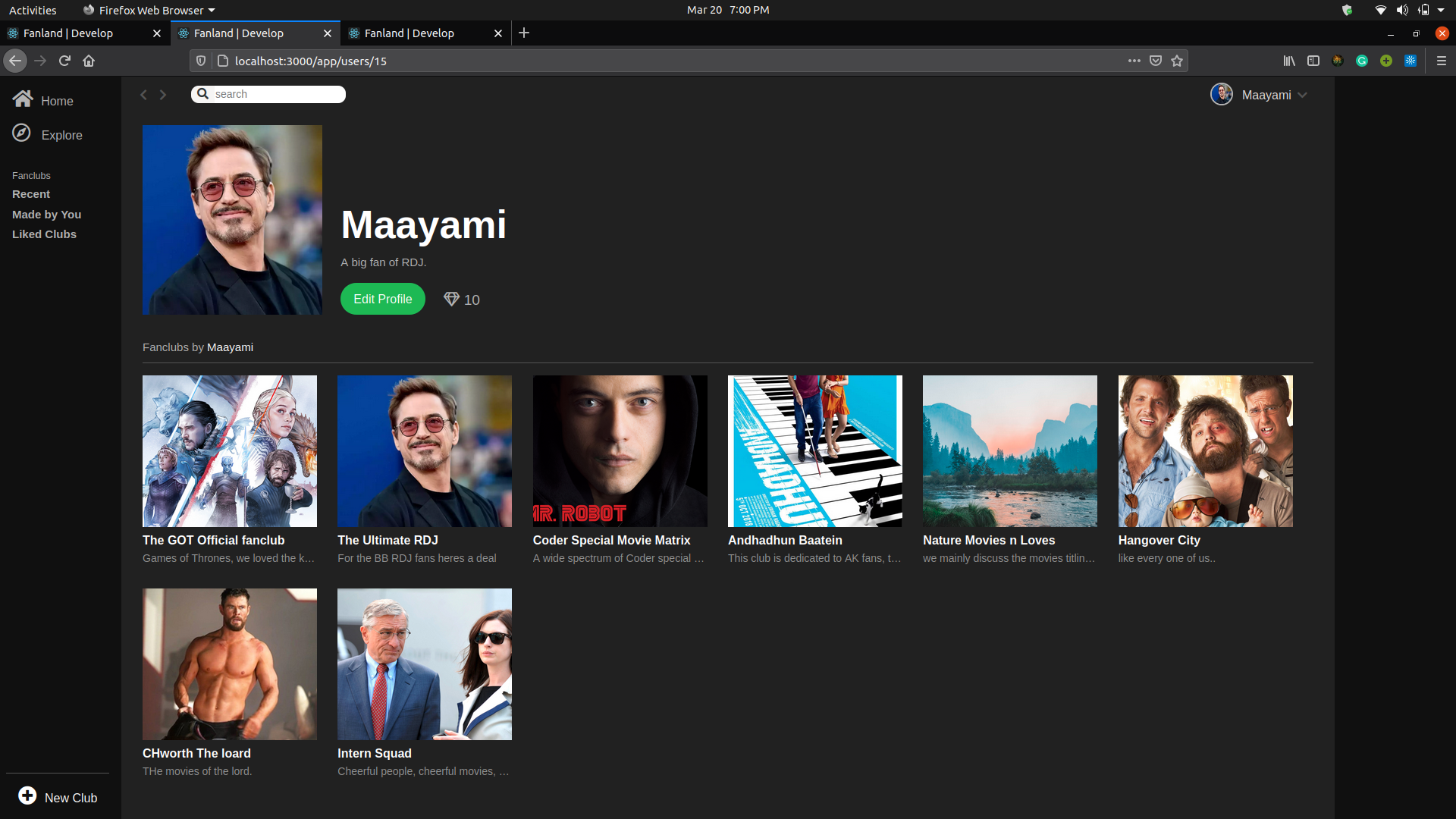Viewport: 1456px width, 819px height.
Task: Open Made by You fanclubs list
Action: tap(46, 215)
